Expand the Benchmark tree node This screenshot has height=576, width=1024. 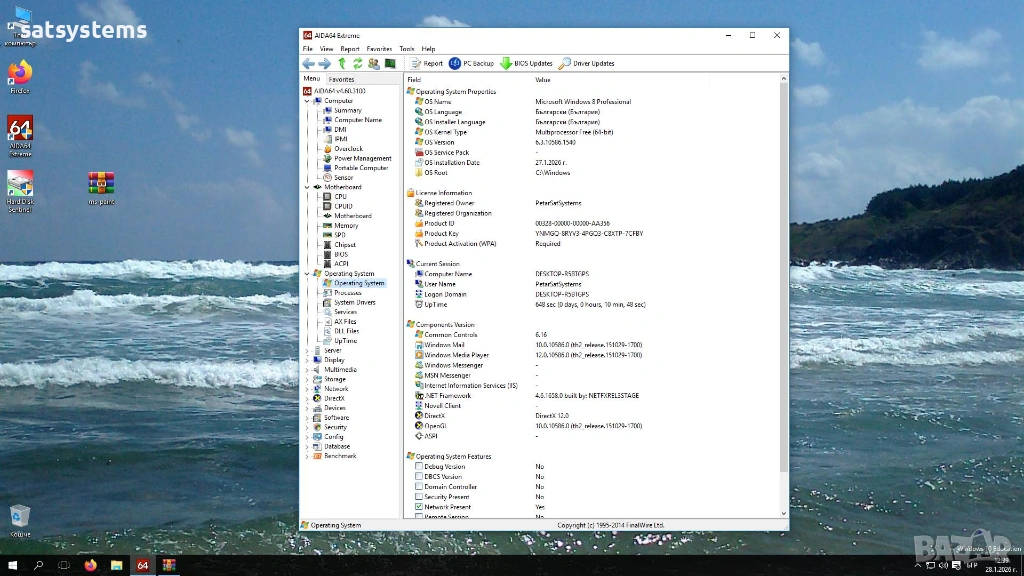point(307,456)
